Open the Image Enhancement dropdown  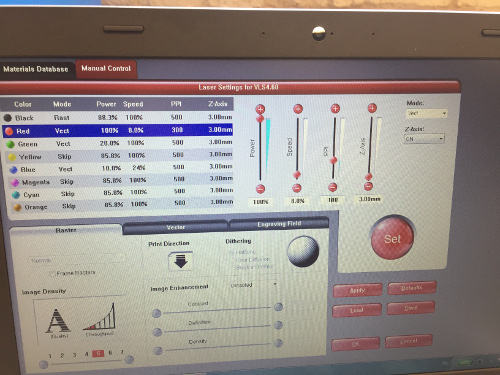pos(254,285)
